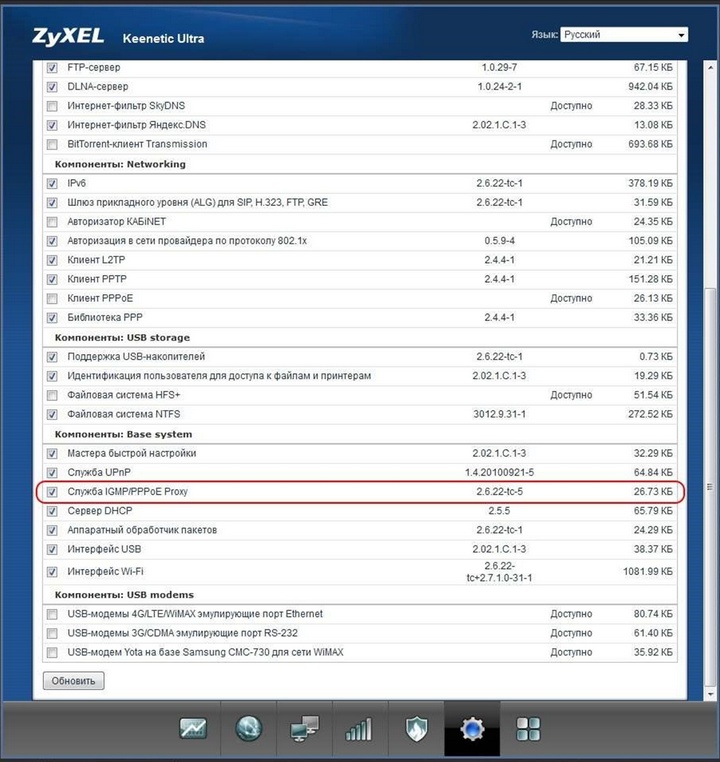Uncheck the DHCP server checkbox
This screenshot has height=762, width=720.
[x=52, y=511]
